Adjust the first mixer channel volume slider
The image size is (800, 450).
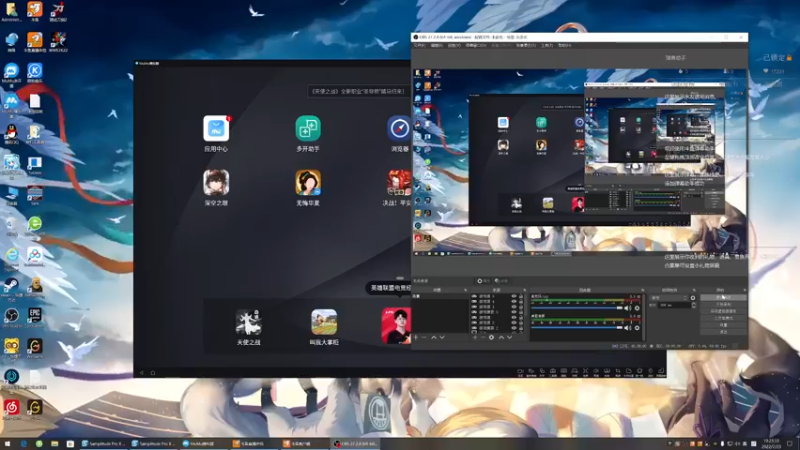pyautogui.click(x=578, y=308)
